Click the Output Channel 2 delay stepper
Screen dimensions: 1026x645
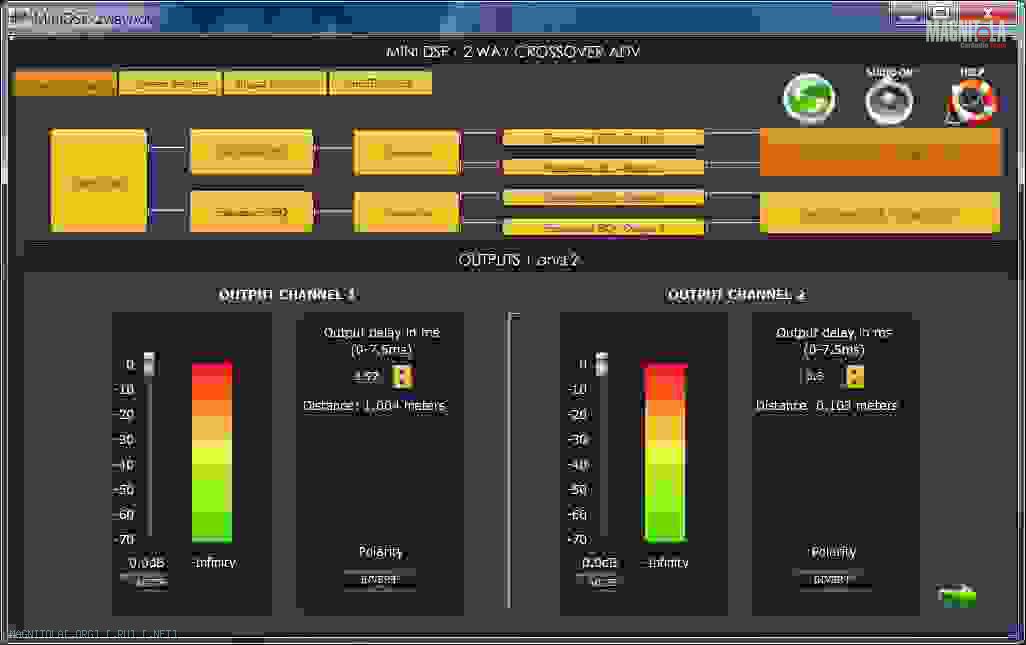click(x=855, y=376)
